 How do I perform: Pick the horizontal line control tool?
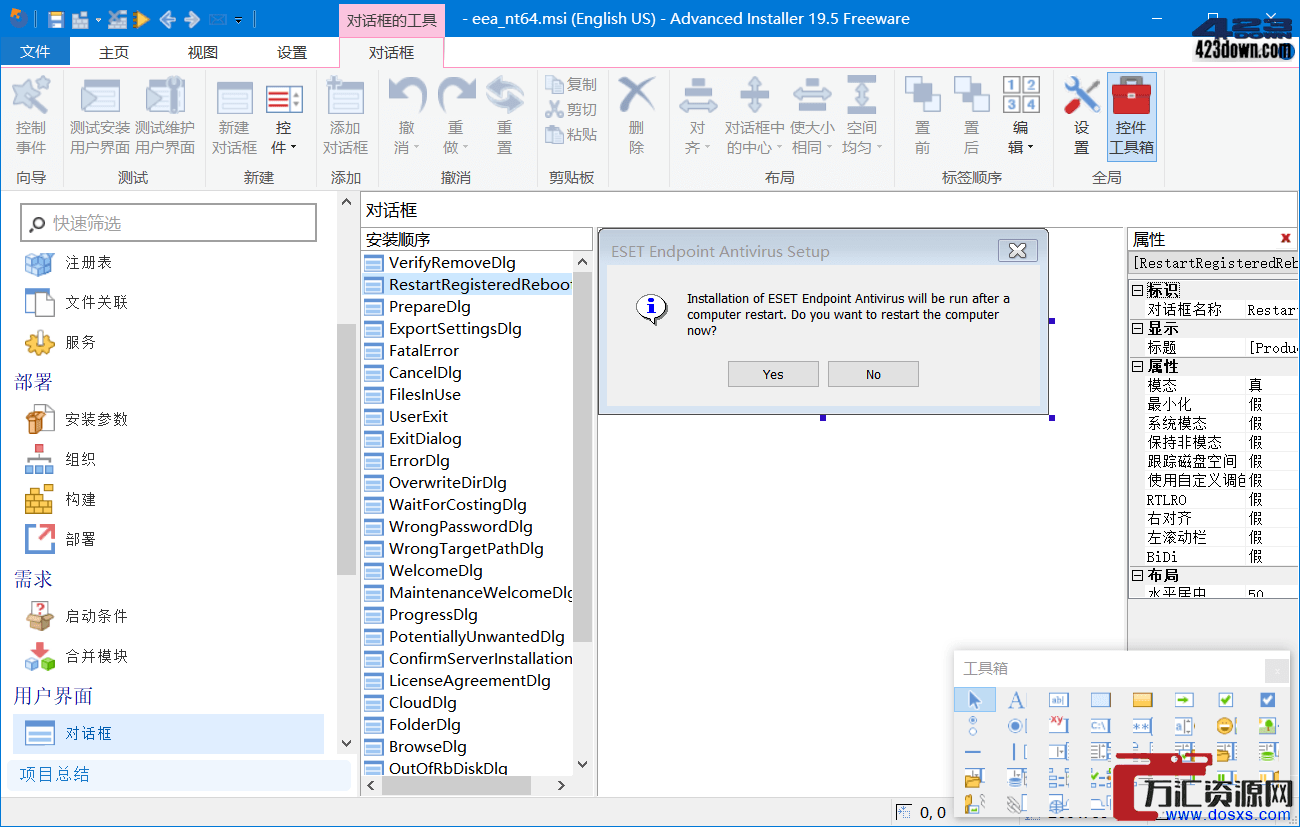coord(974,752)
